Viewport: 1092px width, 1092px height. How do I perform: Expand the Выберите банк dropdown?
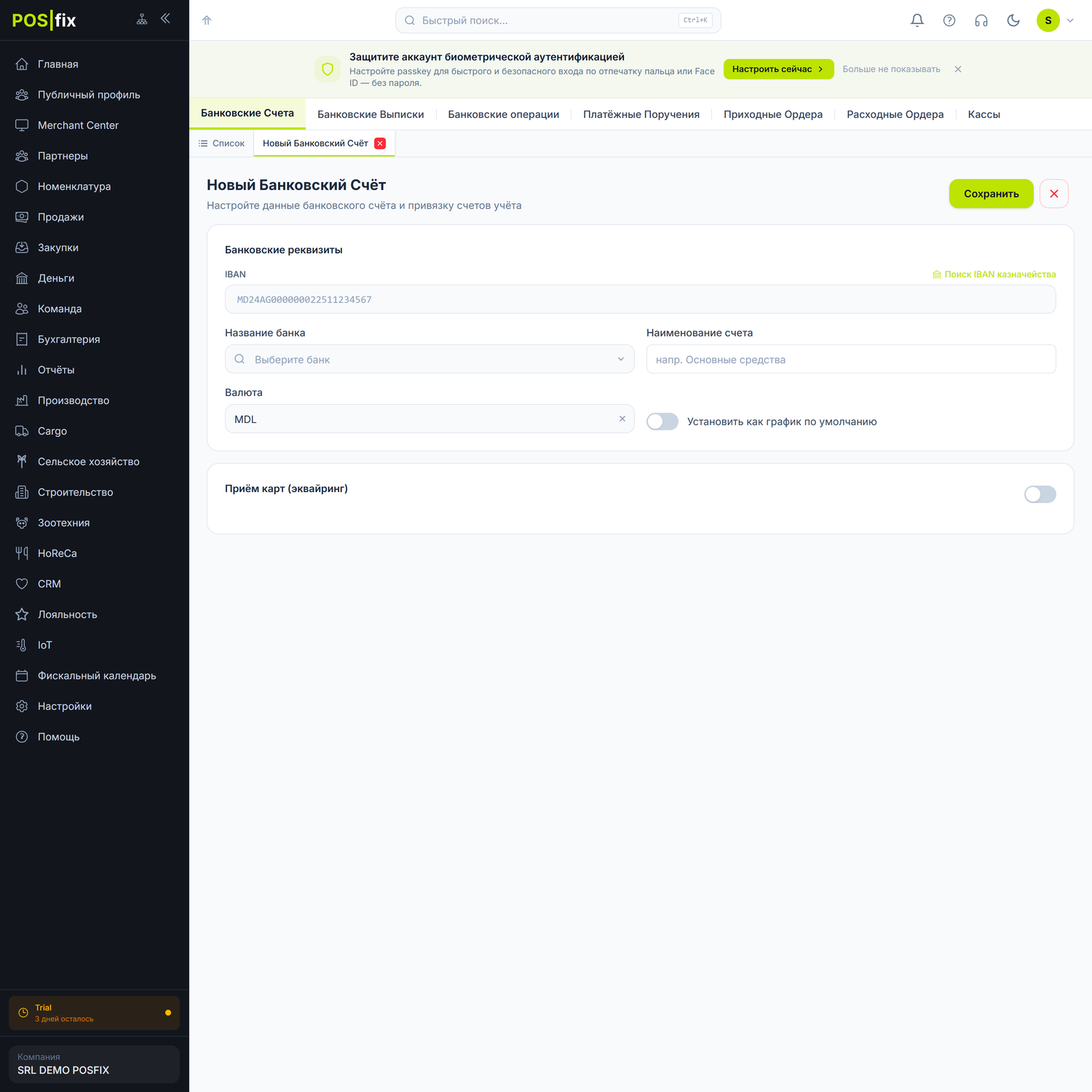point(430,359)
